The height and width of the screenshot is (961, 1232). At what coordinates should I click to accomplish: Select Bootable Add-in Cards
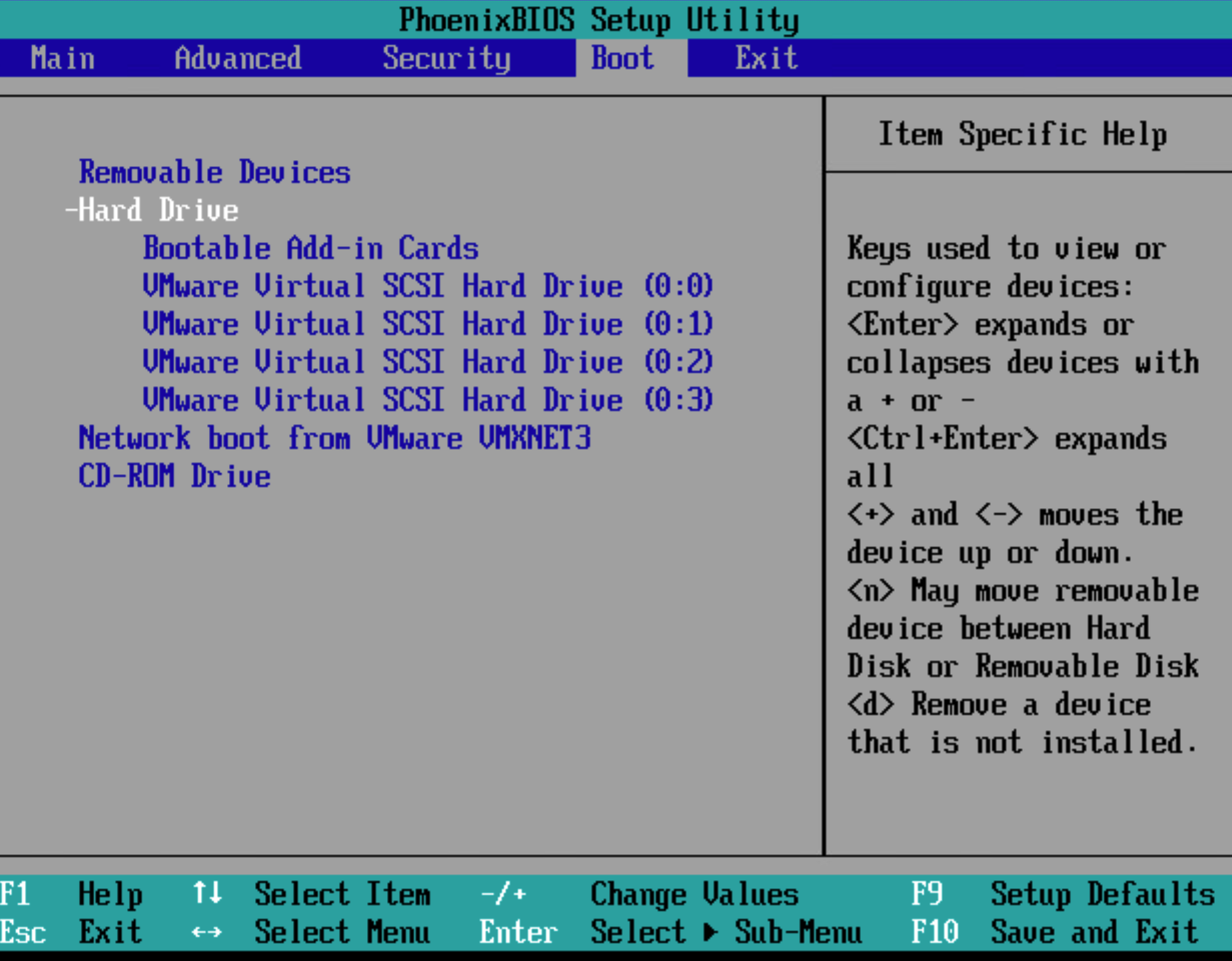(310, 248)
